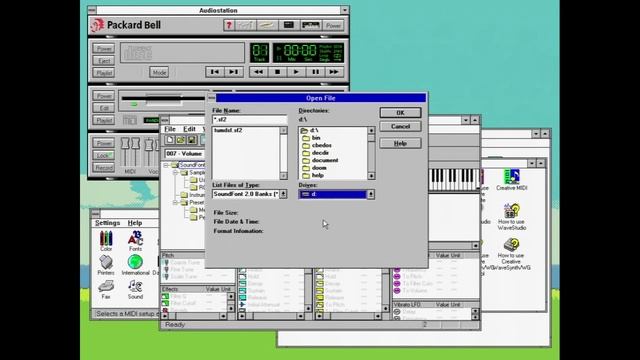Select the document folder in Directories list
This screenshot has width=640, height=360.
[320, 160]
